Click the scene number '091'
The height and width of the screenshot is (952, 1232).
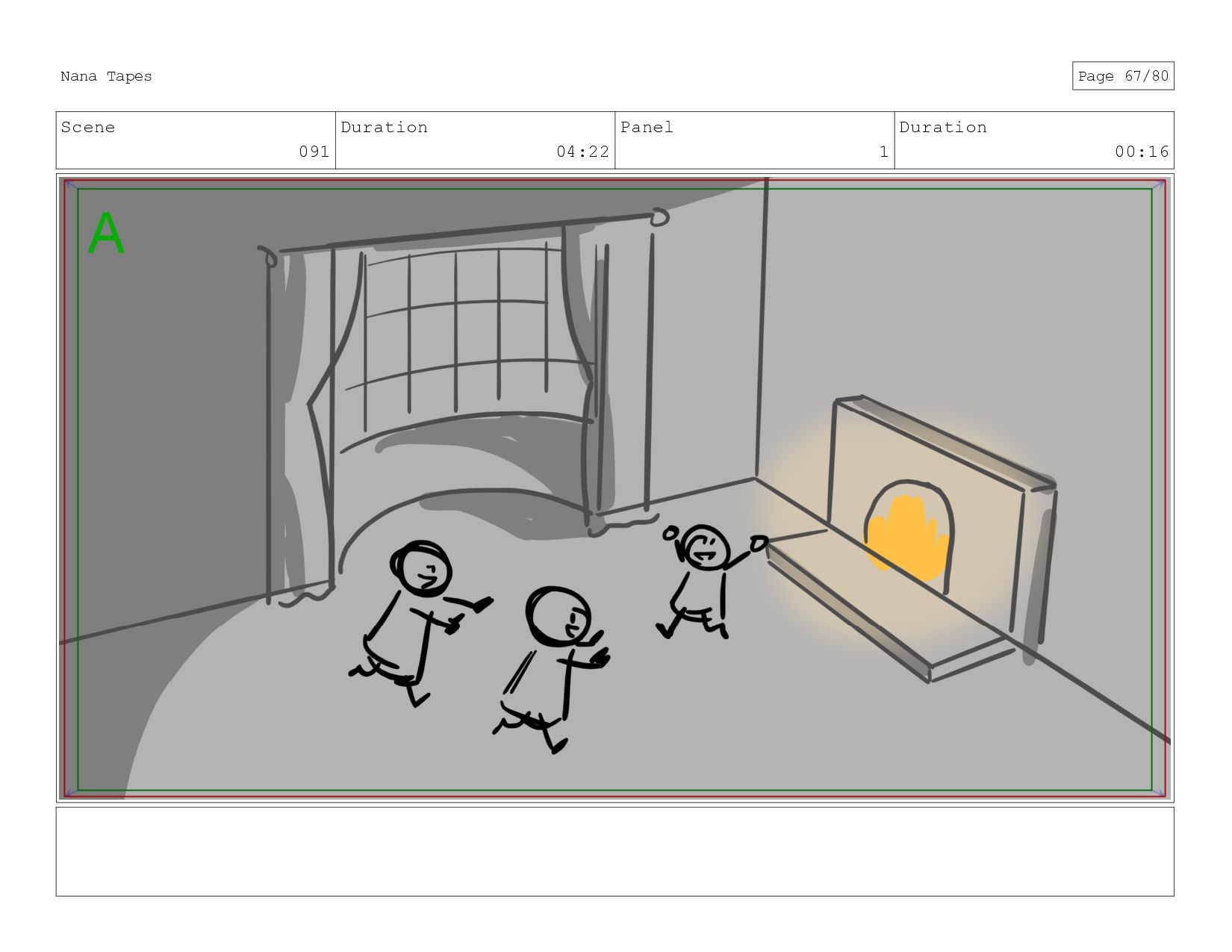314,152
